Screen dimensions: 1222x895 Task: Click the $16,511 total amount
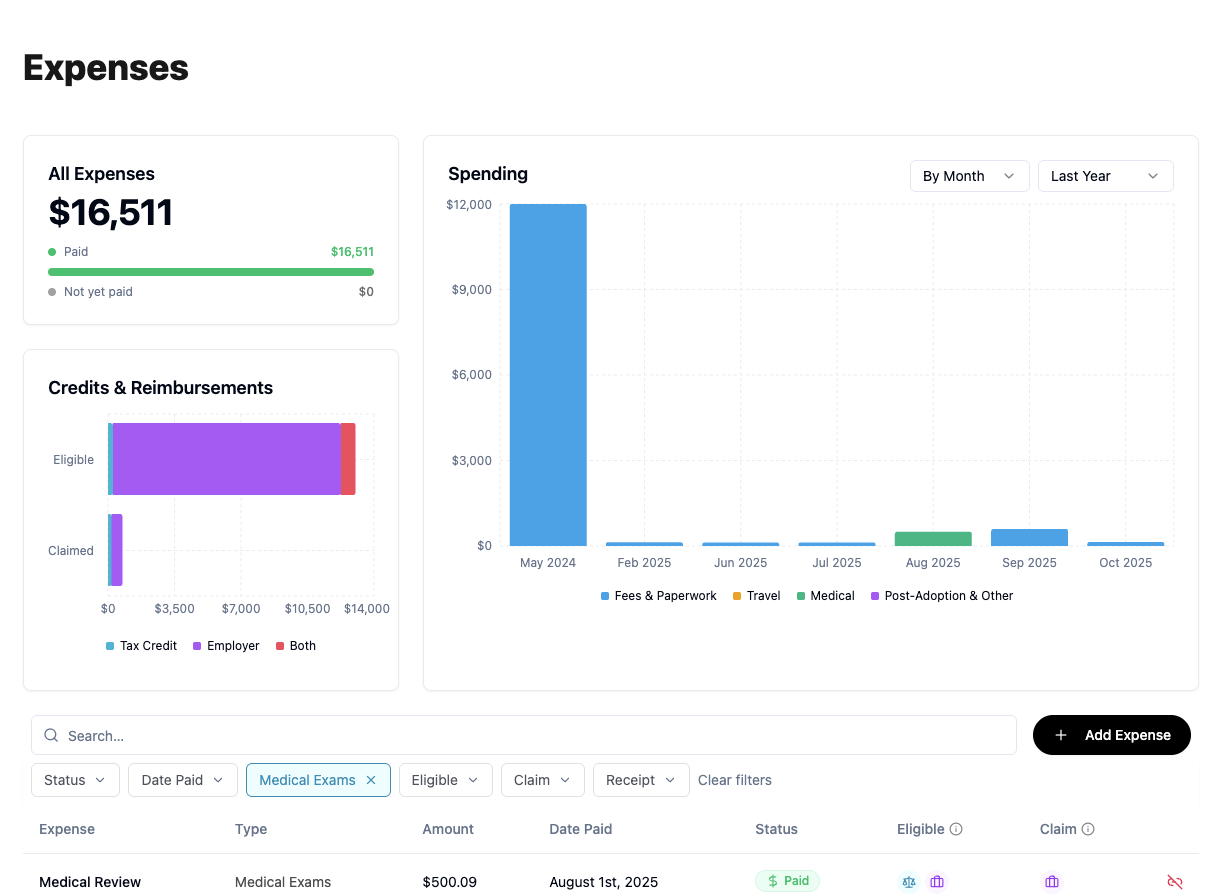(x=111, y=213)
